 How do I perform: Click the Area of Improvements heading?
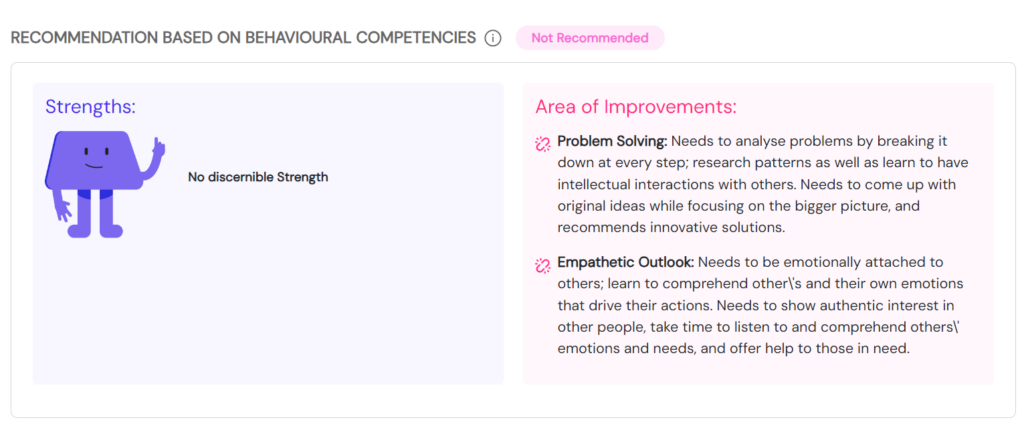pyautogui.click(x=635, y=107)
